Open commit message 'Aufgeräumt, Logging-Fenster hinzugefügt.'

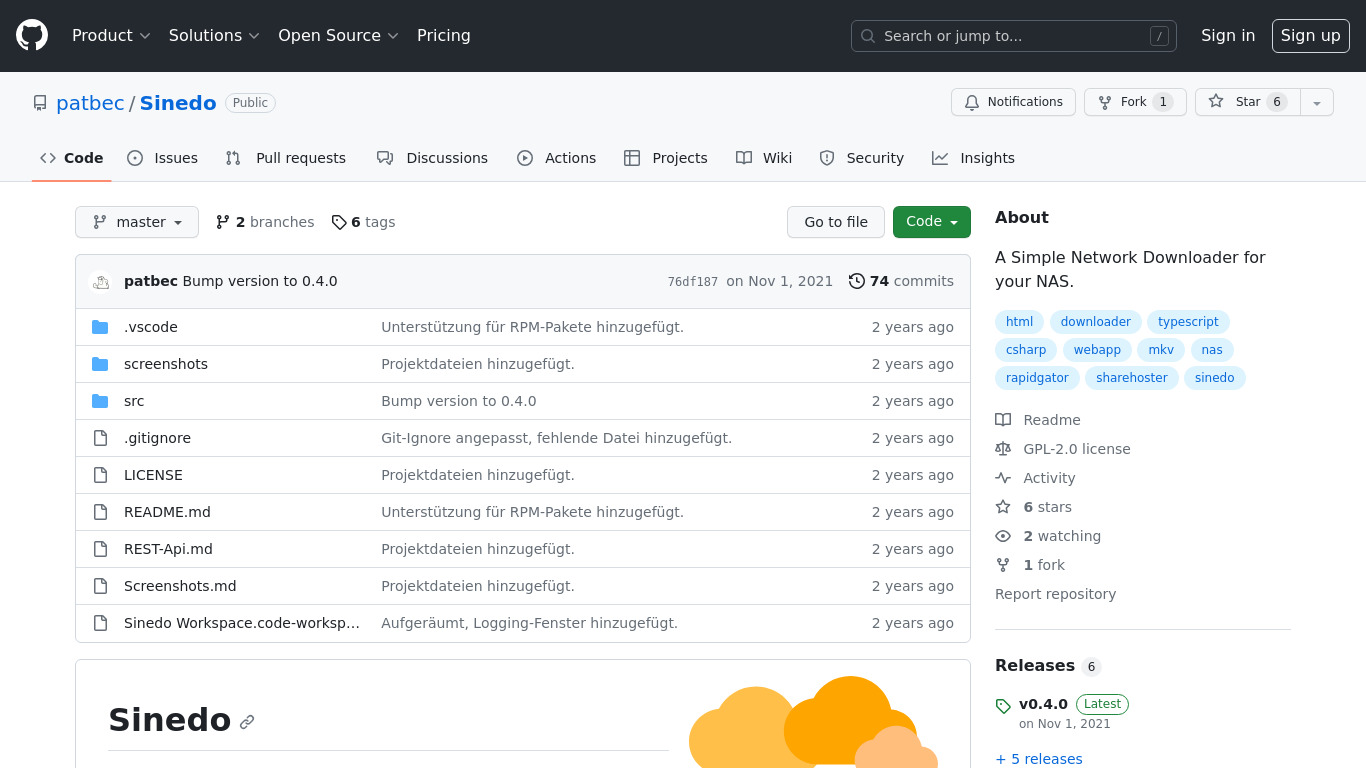529,623
